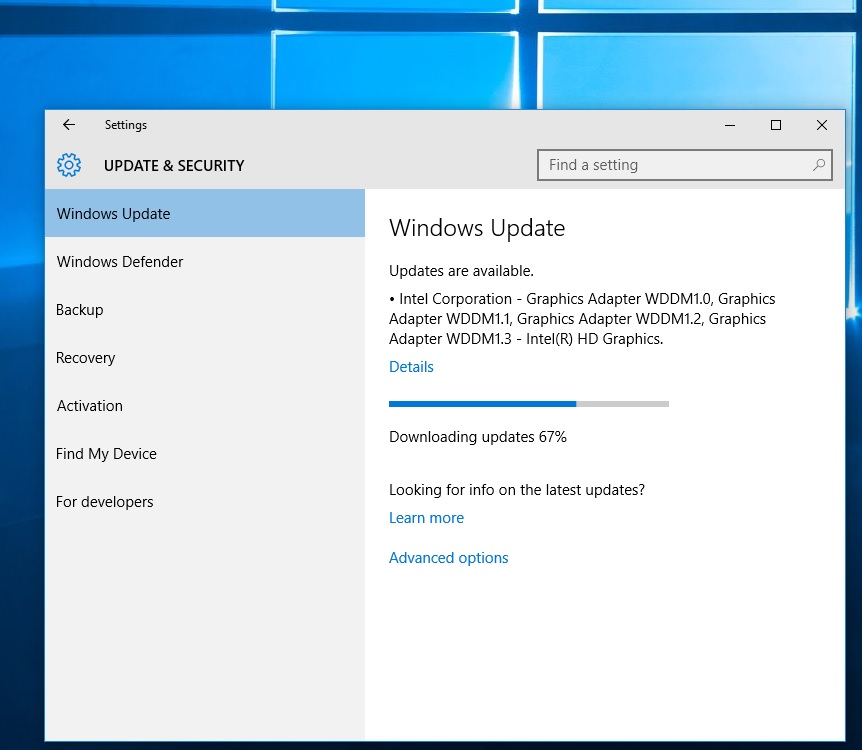This screenshot has height=750, width=862.
Task: Click the 'Updates are available.' text
Action: point(461,271)
